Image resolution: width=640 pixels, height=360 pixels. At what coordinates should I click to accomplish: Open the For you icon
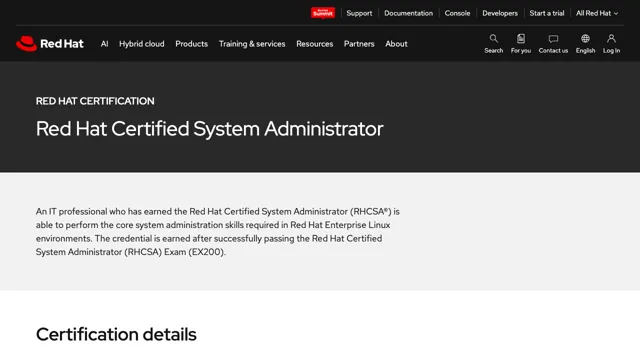[x=521, y=38]
